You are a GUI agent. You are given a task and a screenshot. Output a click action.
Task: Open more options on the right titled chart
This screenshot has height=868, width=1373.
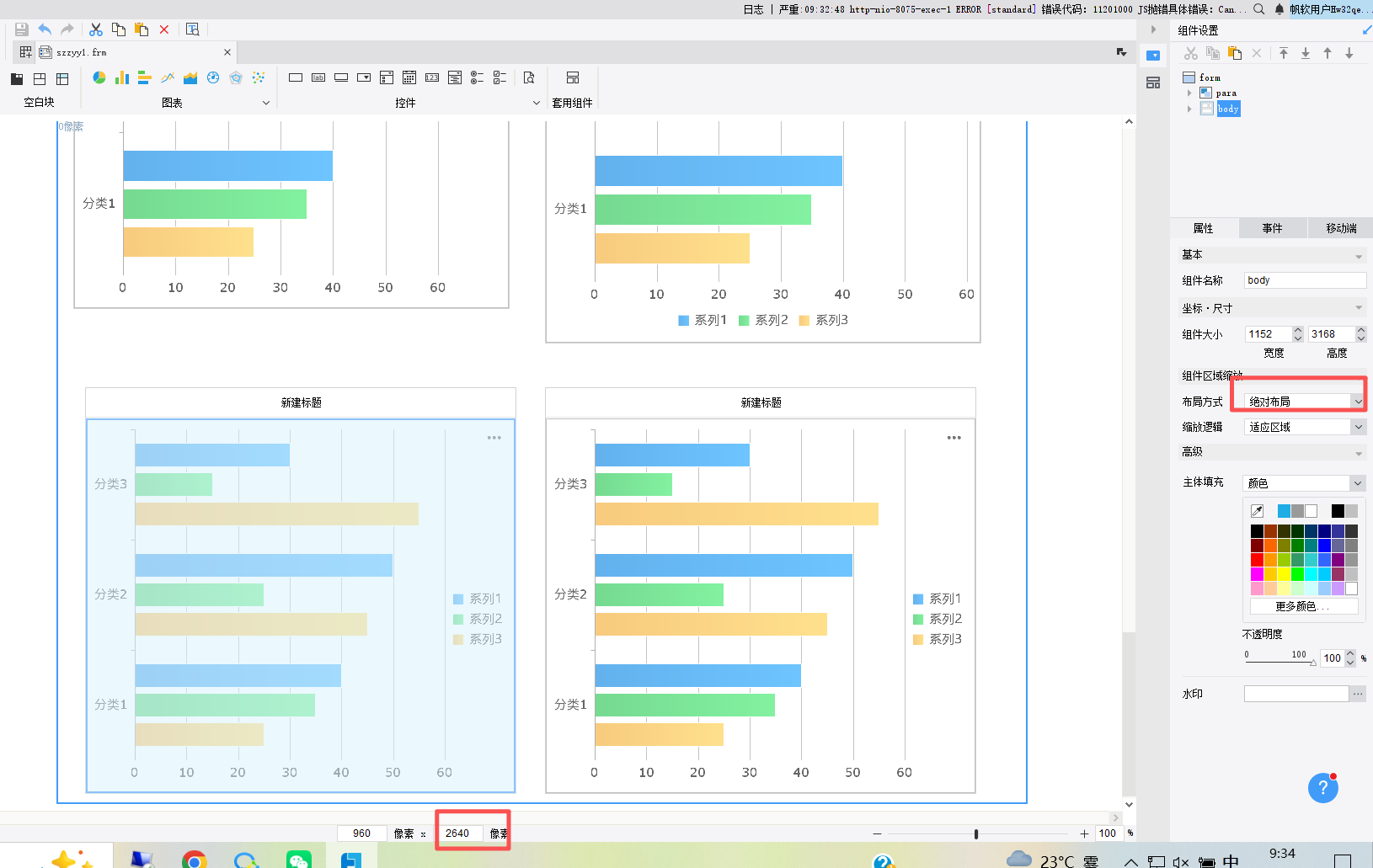coord(954,438)
